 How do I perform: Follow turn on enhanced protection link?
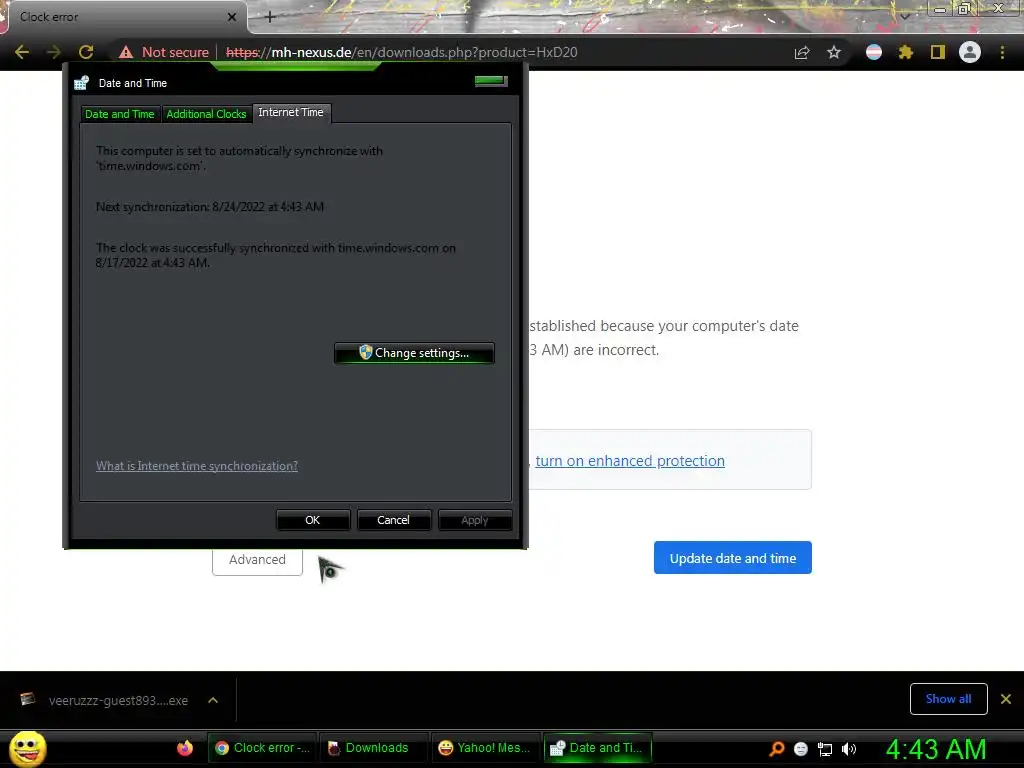[630, 460]
